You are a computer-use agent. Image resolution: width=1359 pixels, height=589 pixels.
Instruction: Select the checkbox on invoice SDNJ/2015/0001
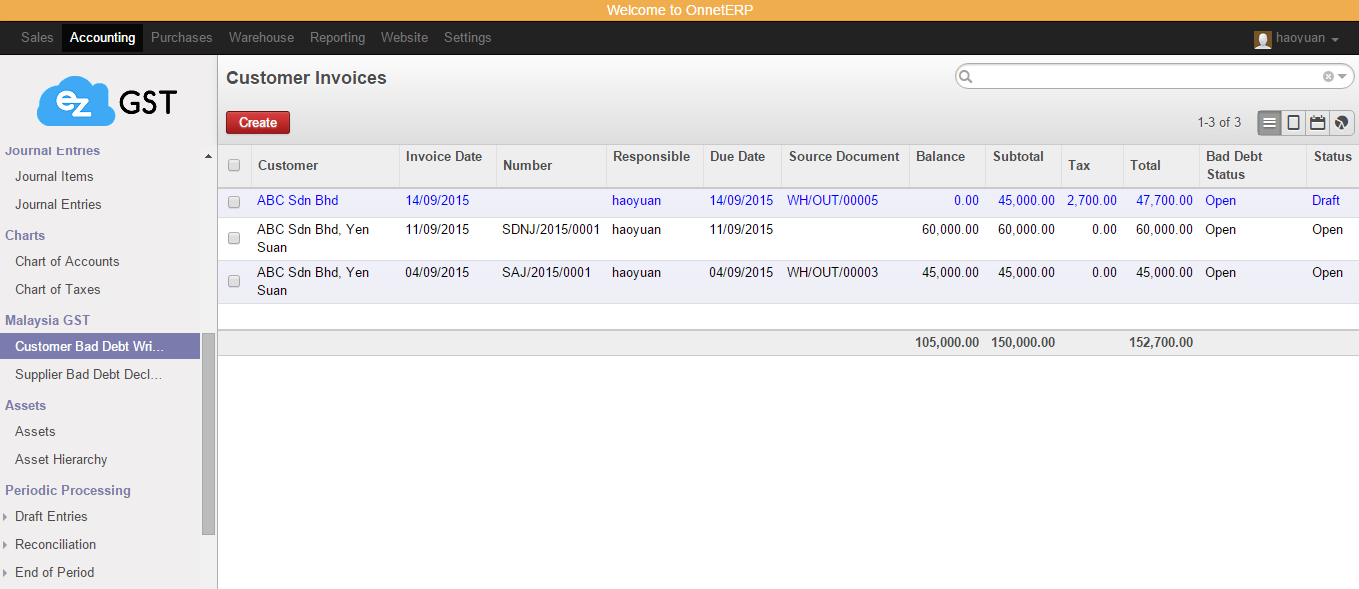[234, 238]
